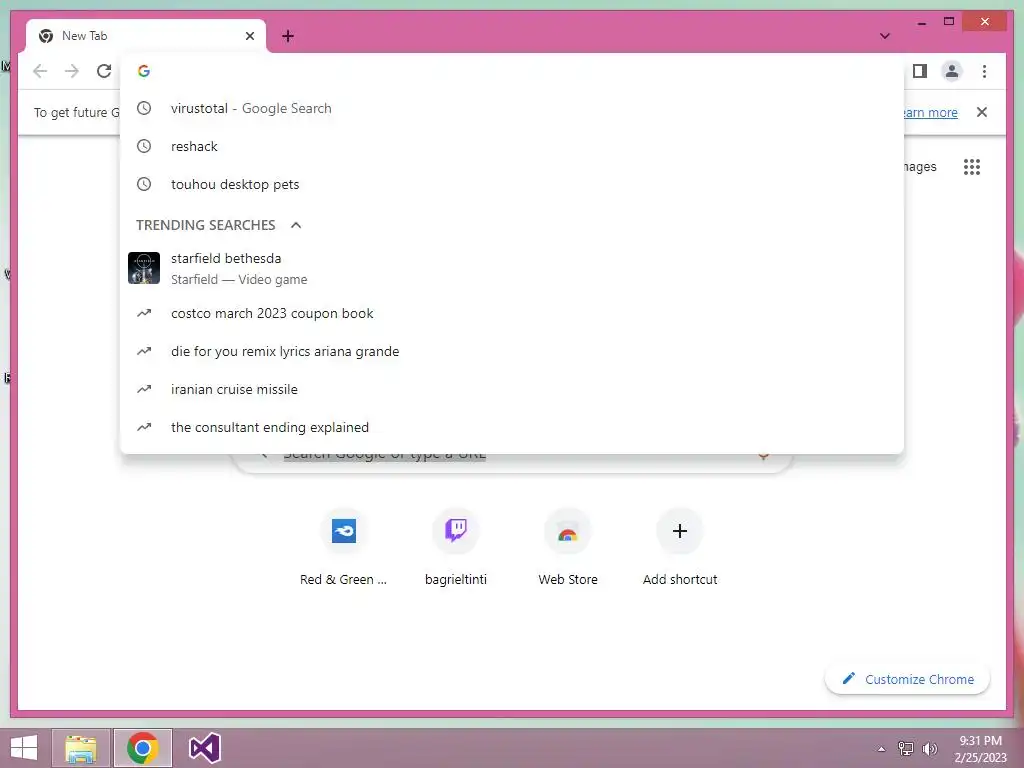Choose starfield bethesda trending search
This screenshot has width=1024, height=768.
(512, 268)
